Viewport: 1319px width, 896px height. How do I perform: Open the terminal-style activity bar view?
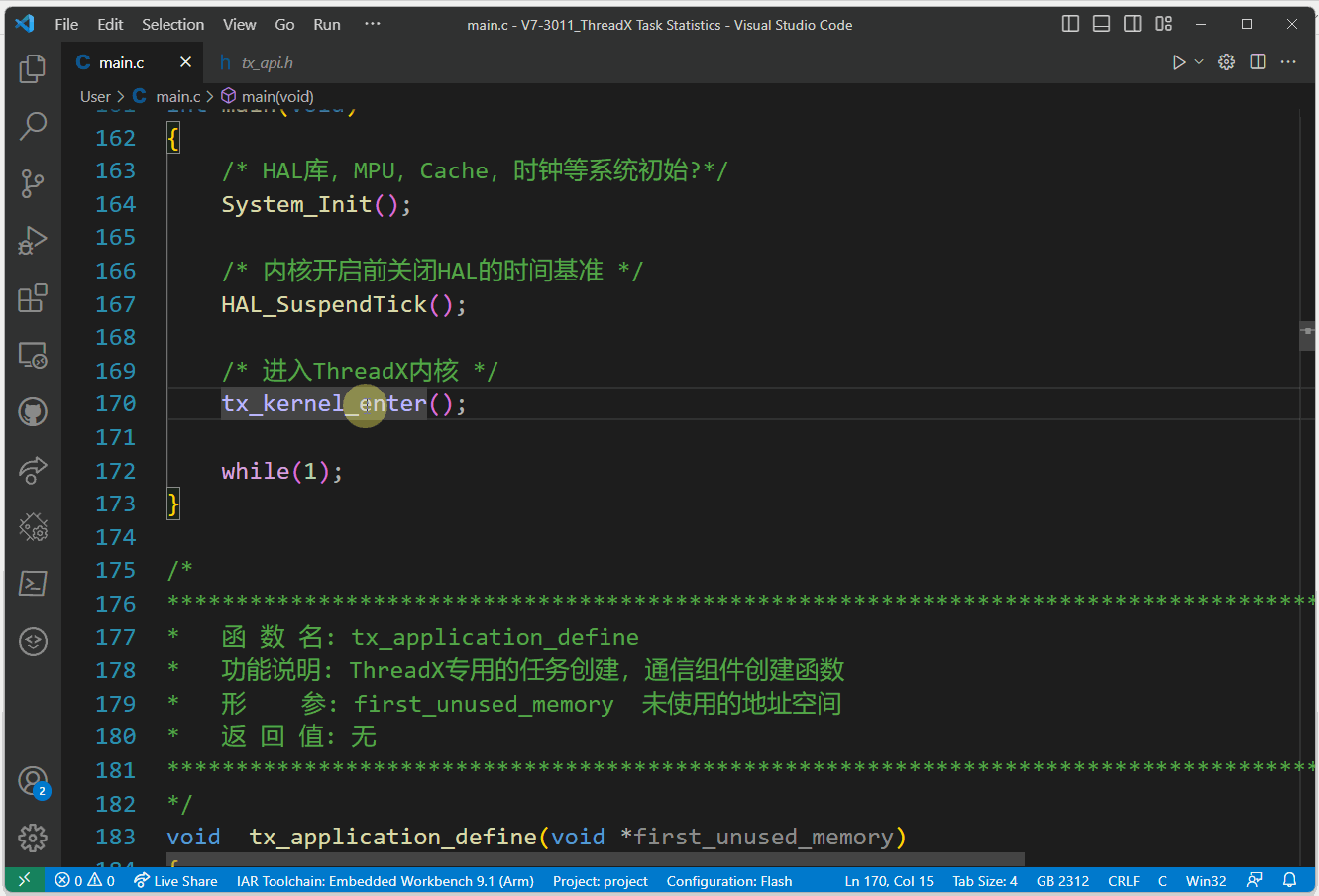[33, 584]
